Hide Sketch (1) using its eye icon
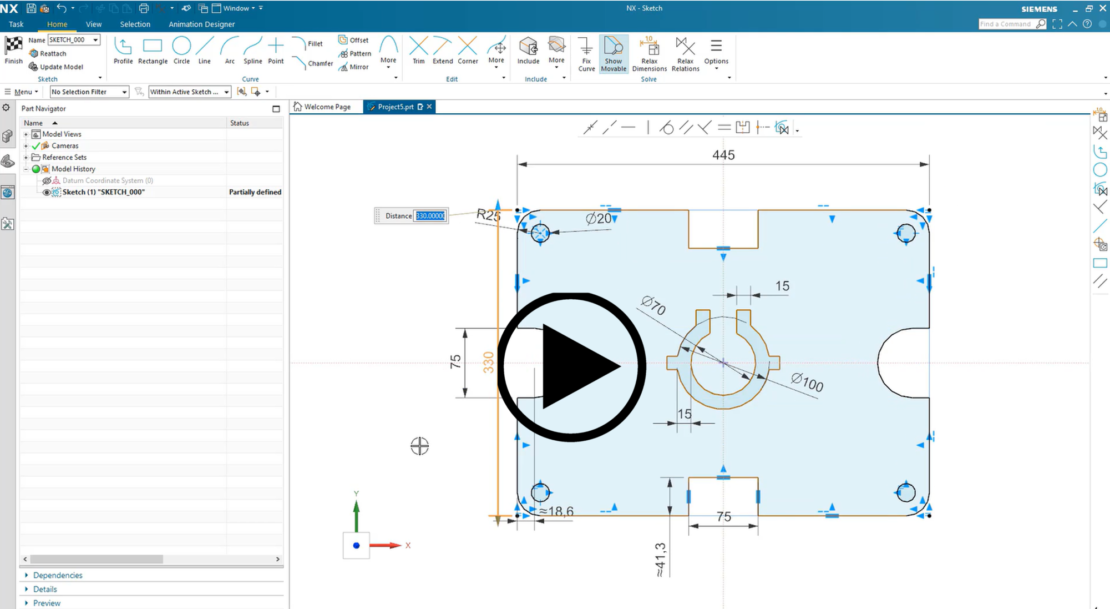The height and width of the screenshot is (609, 1110). (46, 192)
